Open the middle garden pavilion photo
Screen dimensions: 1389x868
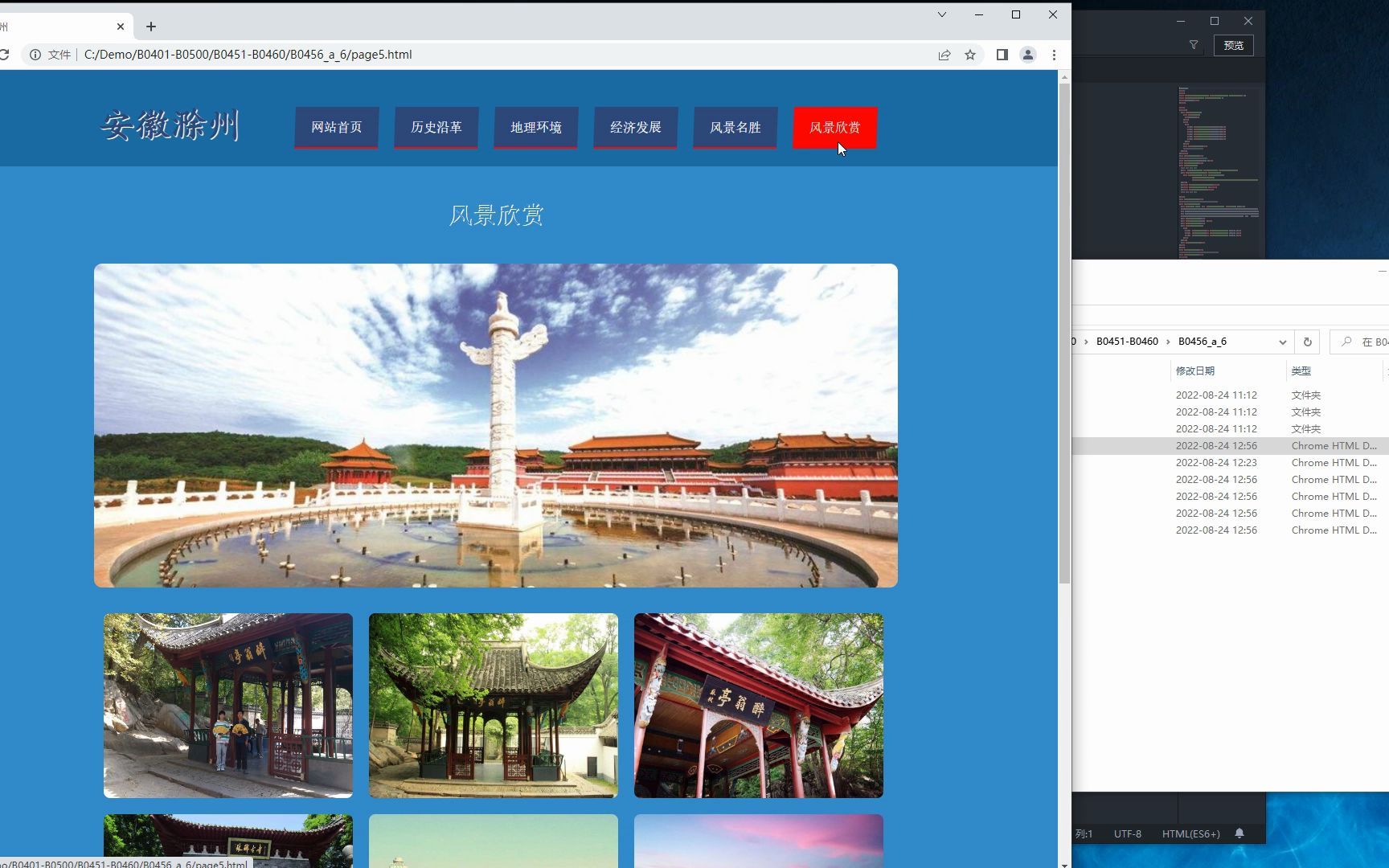pyautogui.click(x=494, y=706)
